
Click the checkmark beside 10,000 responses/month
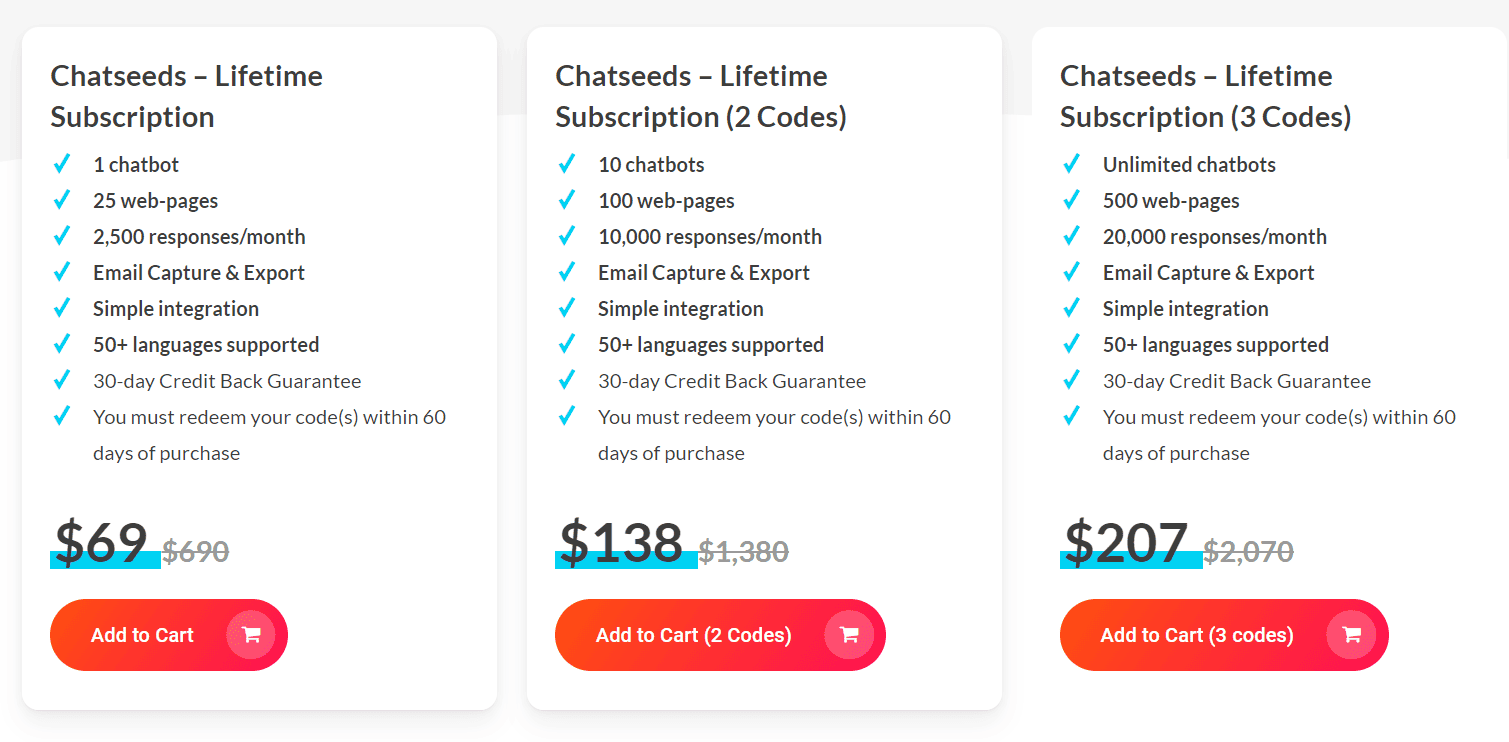pos(567,235)
